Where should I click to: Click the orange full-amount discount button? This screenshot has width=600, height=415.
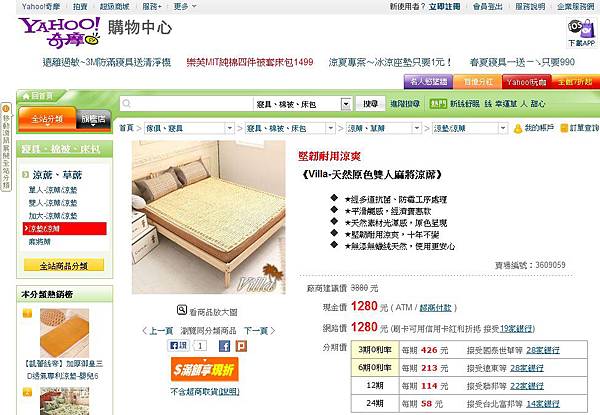[205, 369]
